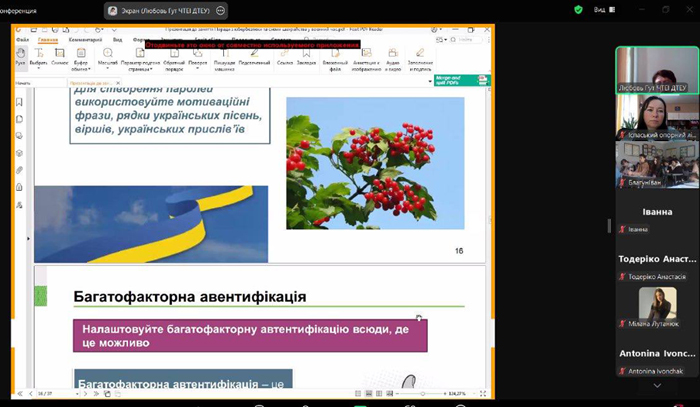Click the Zoom encryption shield icon

click(578, 10)
